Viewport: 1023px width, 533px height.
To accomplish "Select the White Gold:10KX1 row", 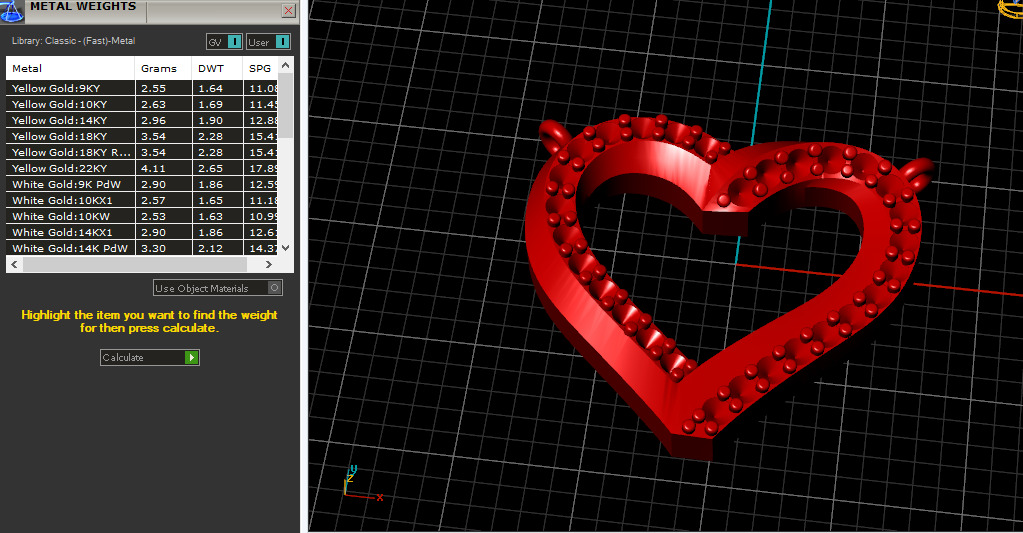I will tap(142, 200).
